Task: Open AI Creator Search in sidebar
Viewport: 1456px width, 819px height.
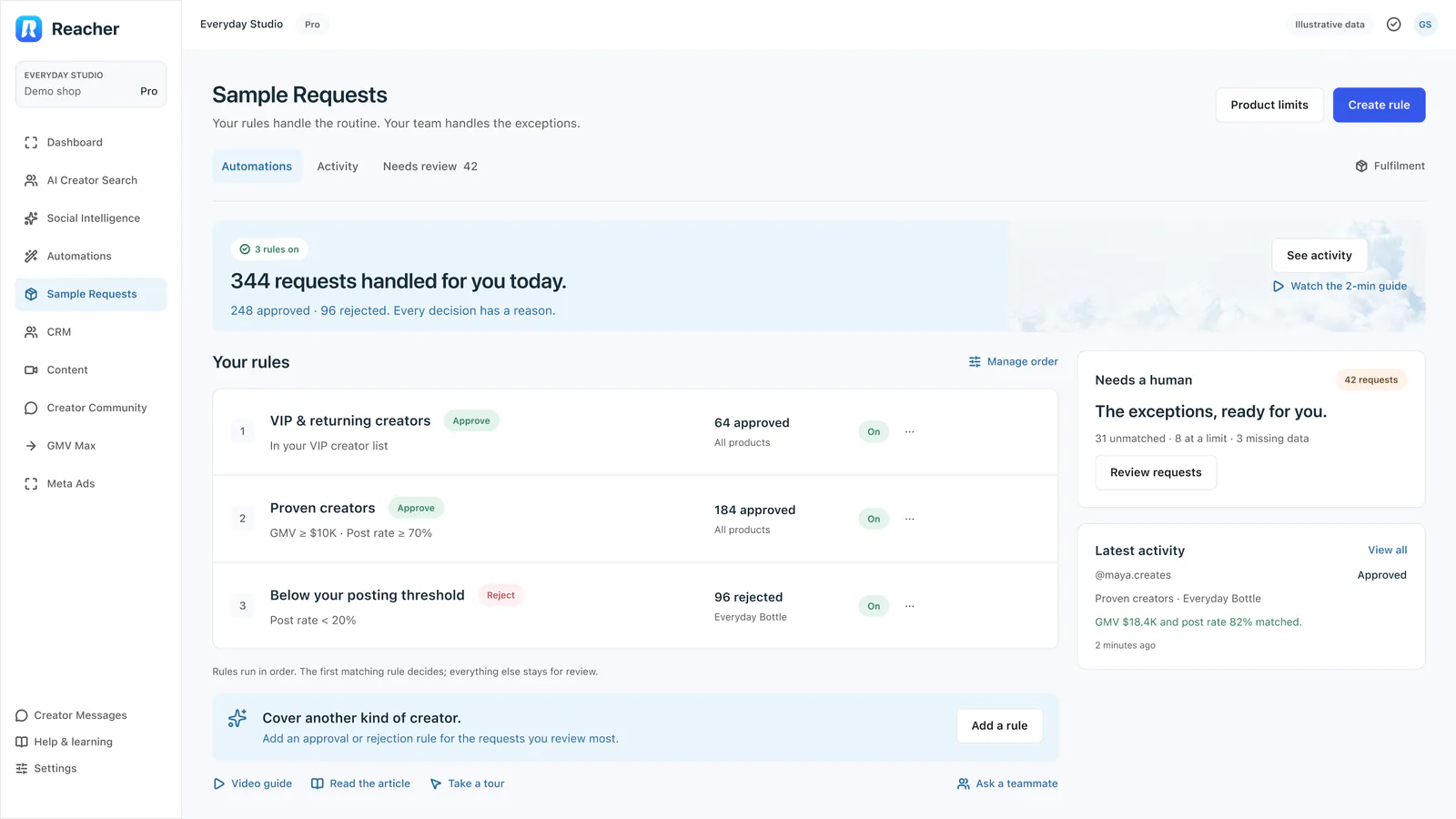Action: coord(91,180)
